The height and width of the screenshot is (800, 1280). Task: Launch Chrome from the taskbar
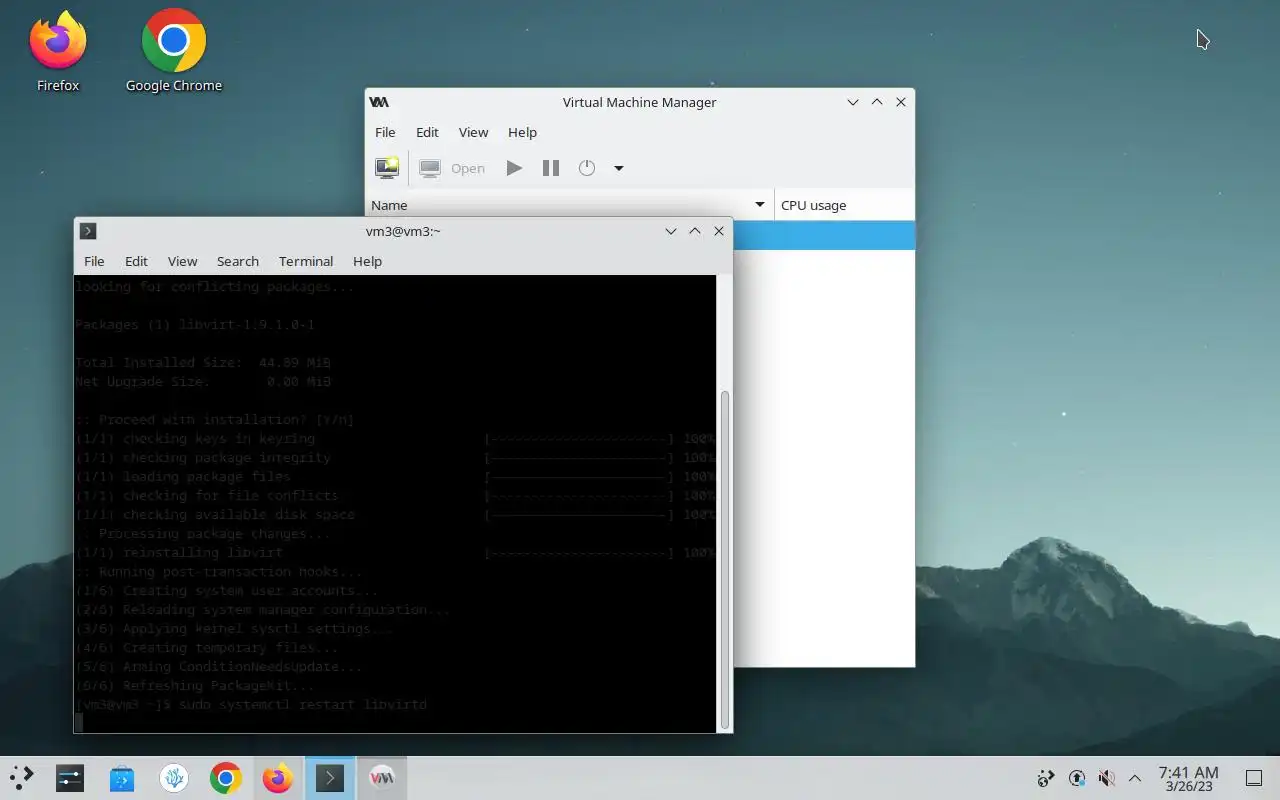pos(226,777)
